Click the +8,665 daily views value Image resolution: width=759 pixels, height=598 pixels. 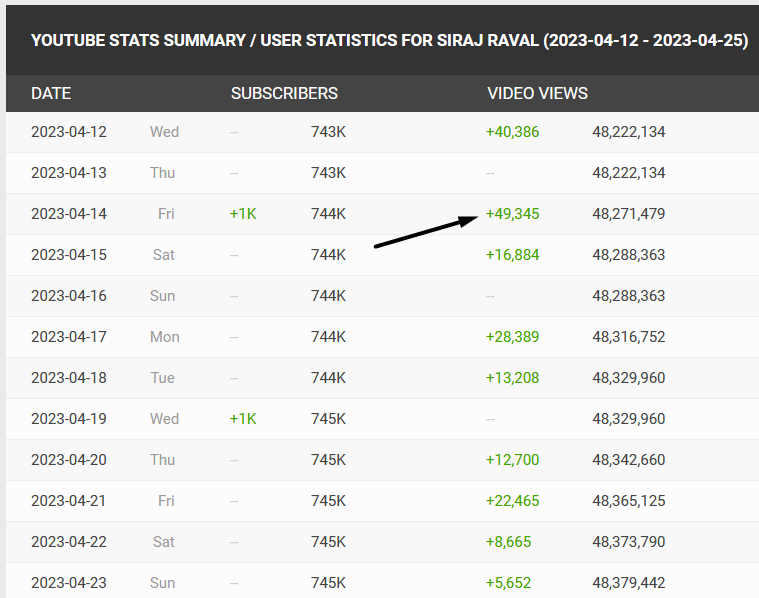pos(508,542)
